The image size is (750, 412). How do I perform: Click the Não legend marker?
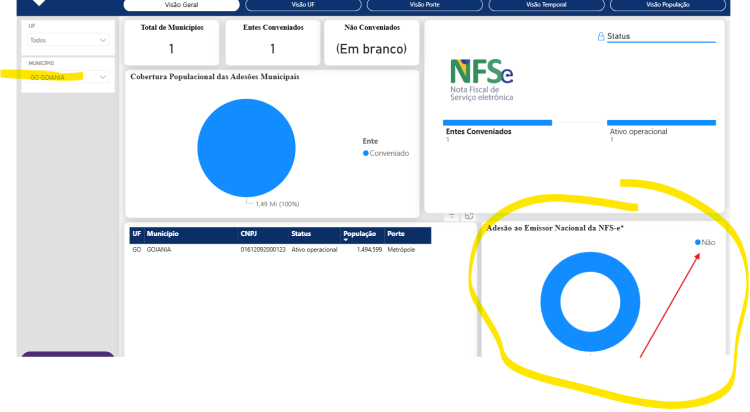coord(697,242)
